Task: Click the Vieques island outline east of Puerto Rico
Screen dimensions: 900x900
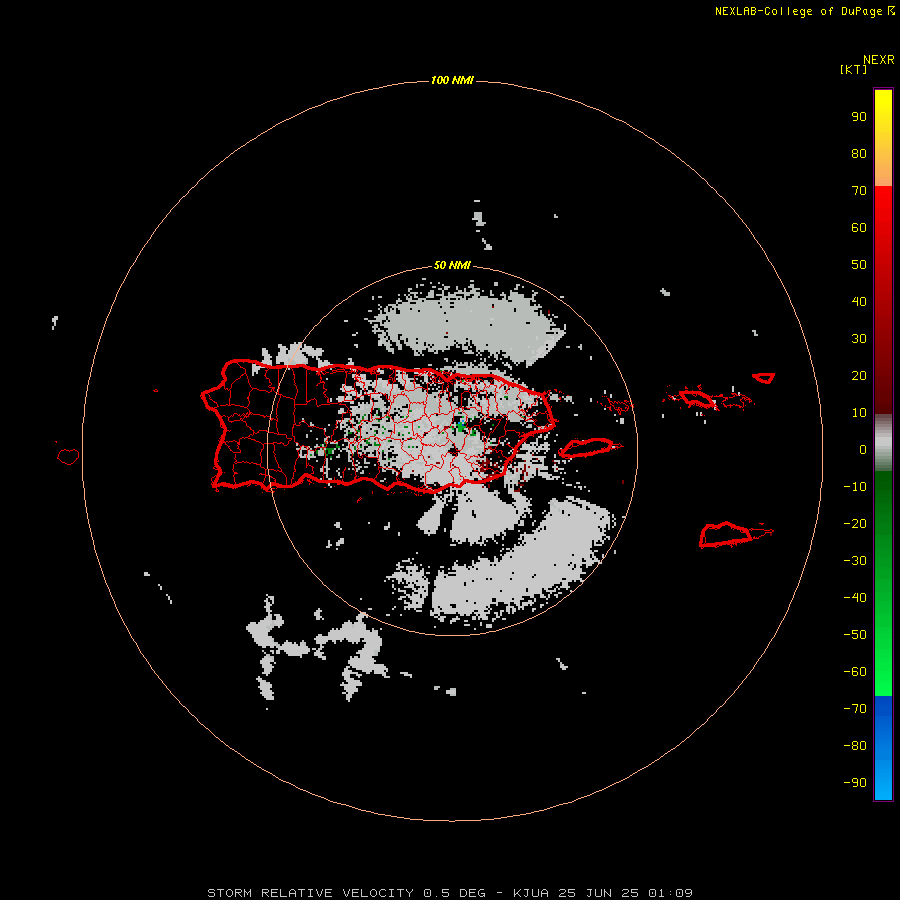Action: tap(589, 447)
